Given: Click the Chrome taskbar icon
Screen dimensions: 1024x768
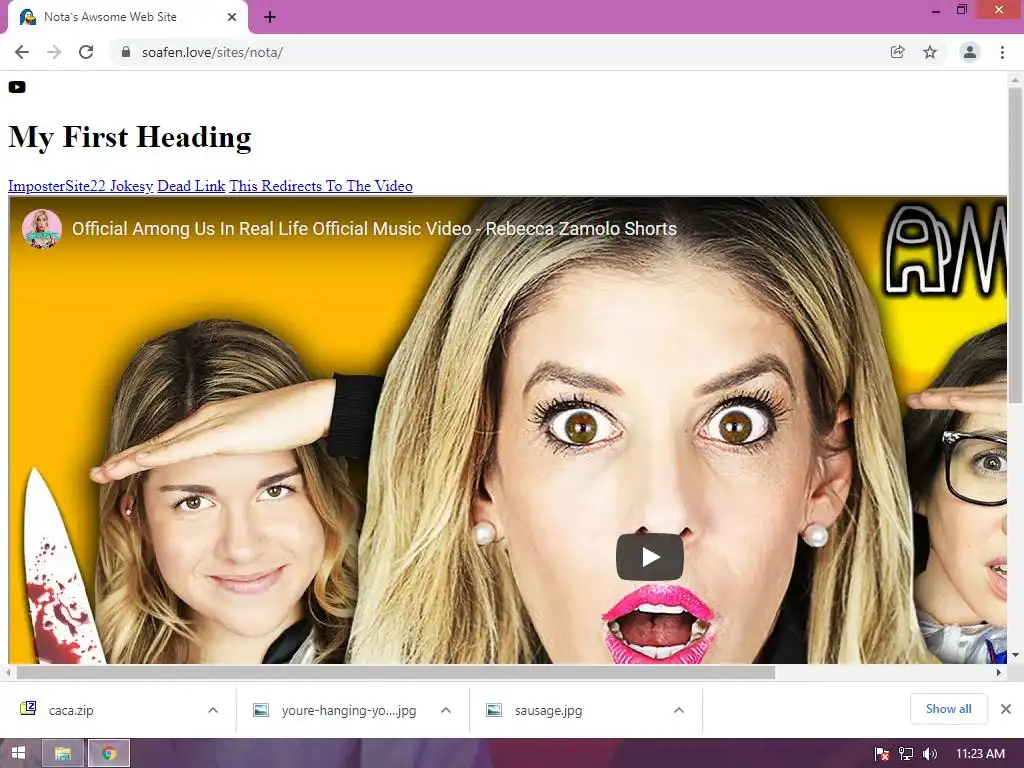Looking at the screenshot, I should point(109,753).
